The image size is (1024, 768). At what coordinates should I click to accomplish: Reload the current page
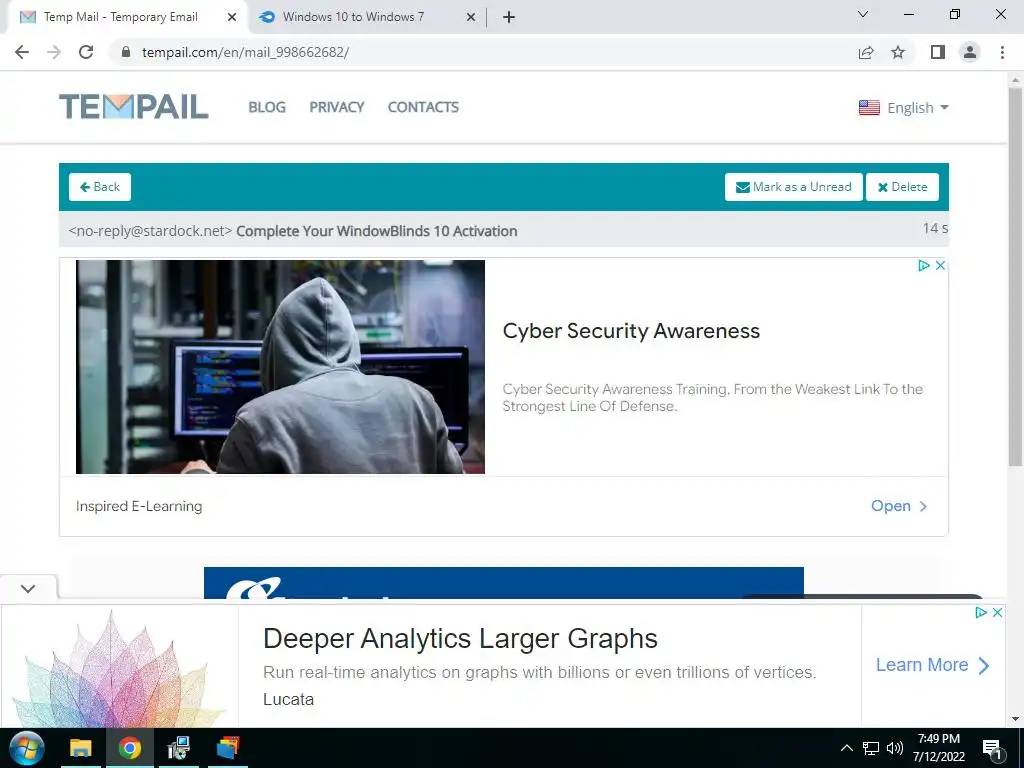(86, 52)
